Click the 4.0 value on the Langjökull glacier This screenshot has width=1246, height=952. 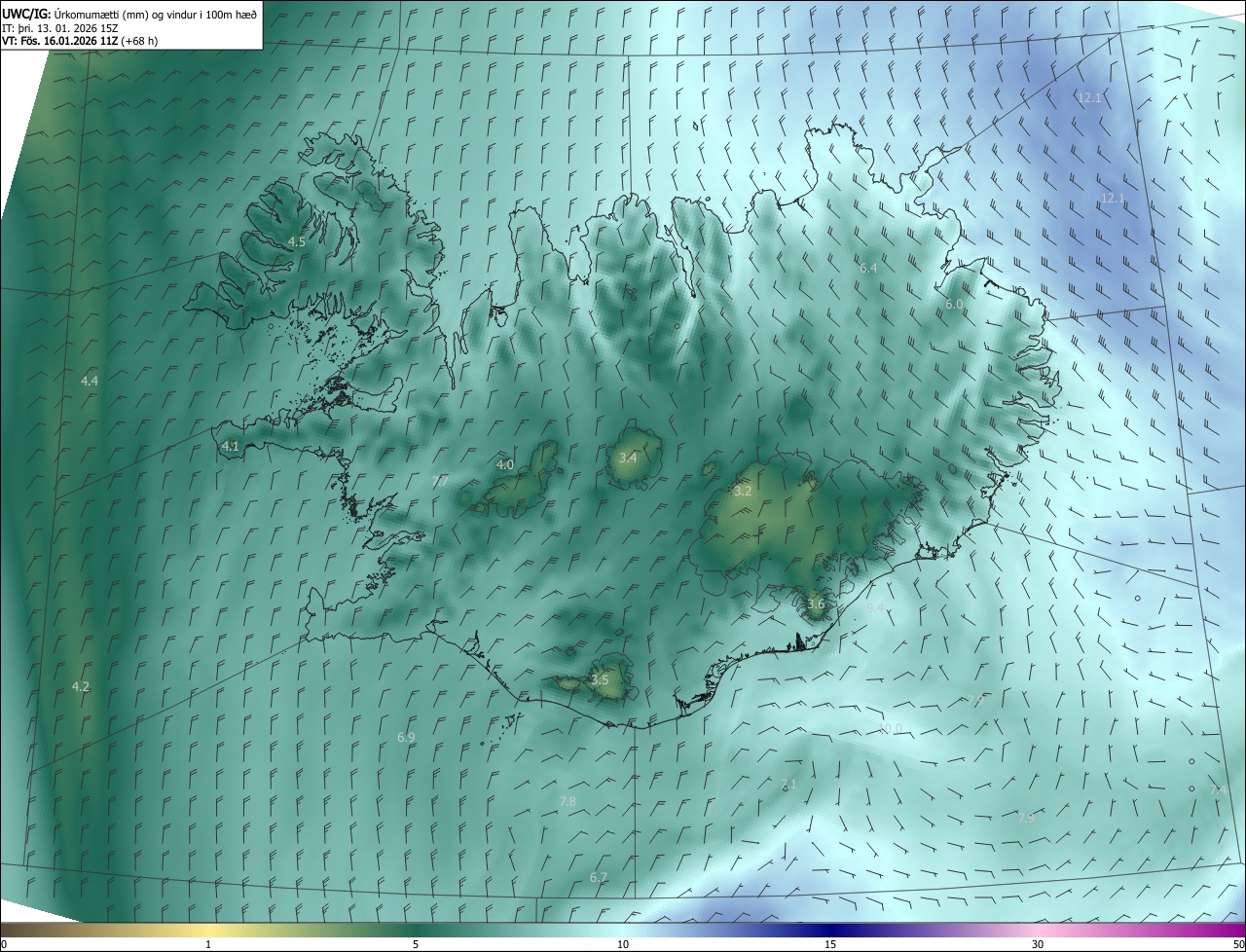(x=505, y=465)
